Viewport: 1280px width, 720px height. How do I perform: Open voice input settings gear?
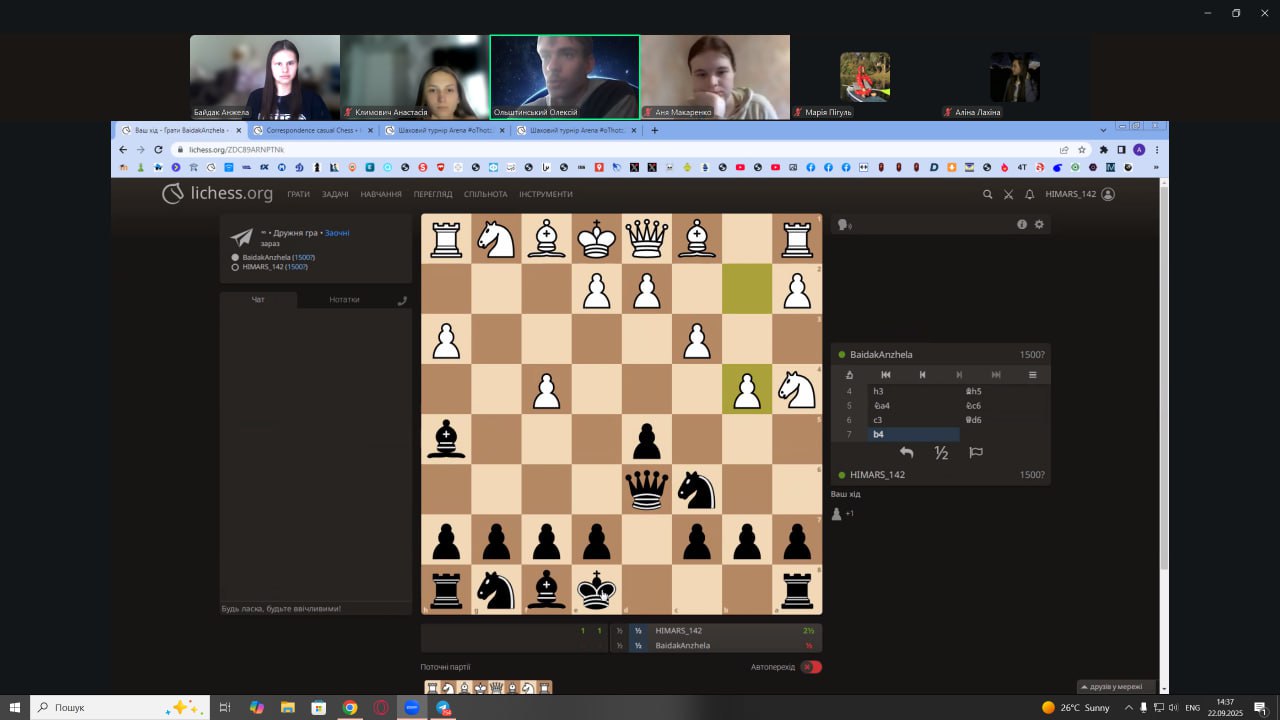tap(1039, 225)
